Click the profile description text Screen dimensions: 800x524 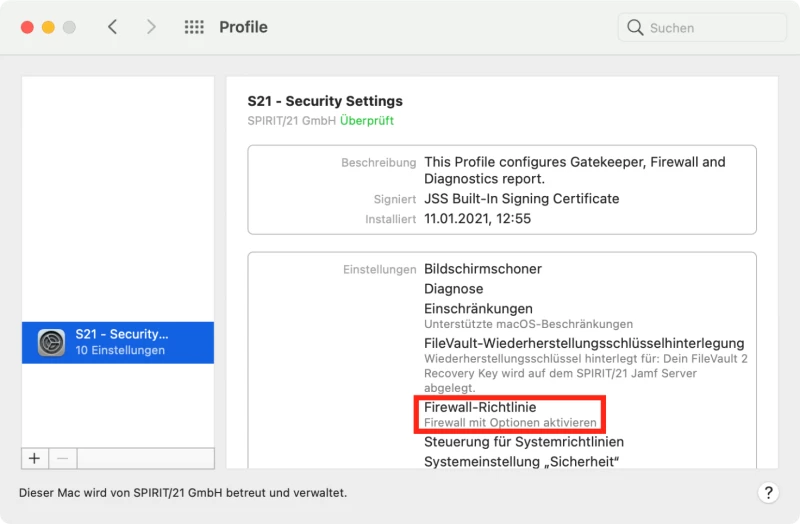[574, 170]
